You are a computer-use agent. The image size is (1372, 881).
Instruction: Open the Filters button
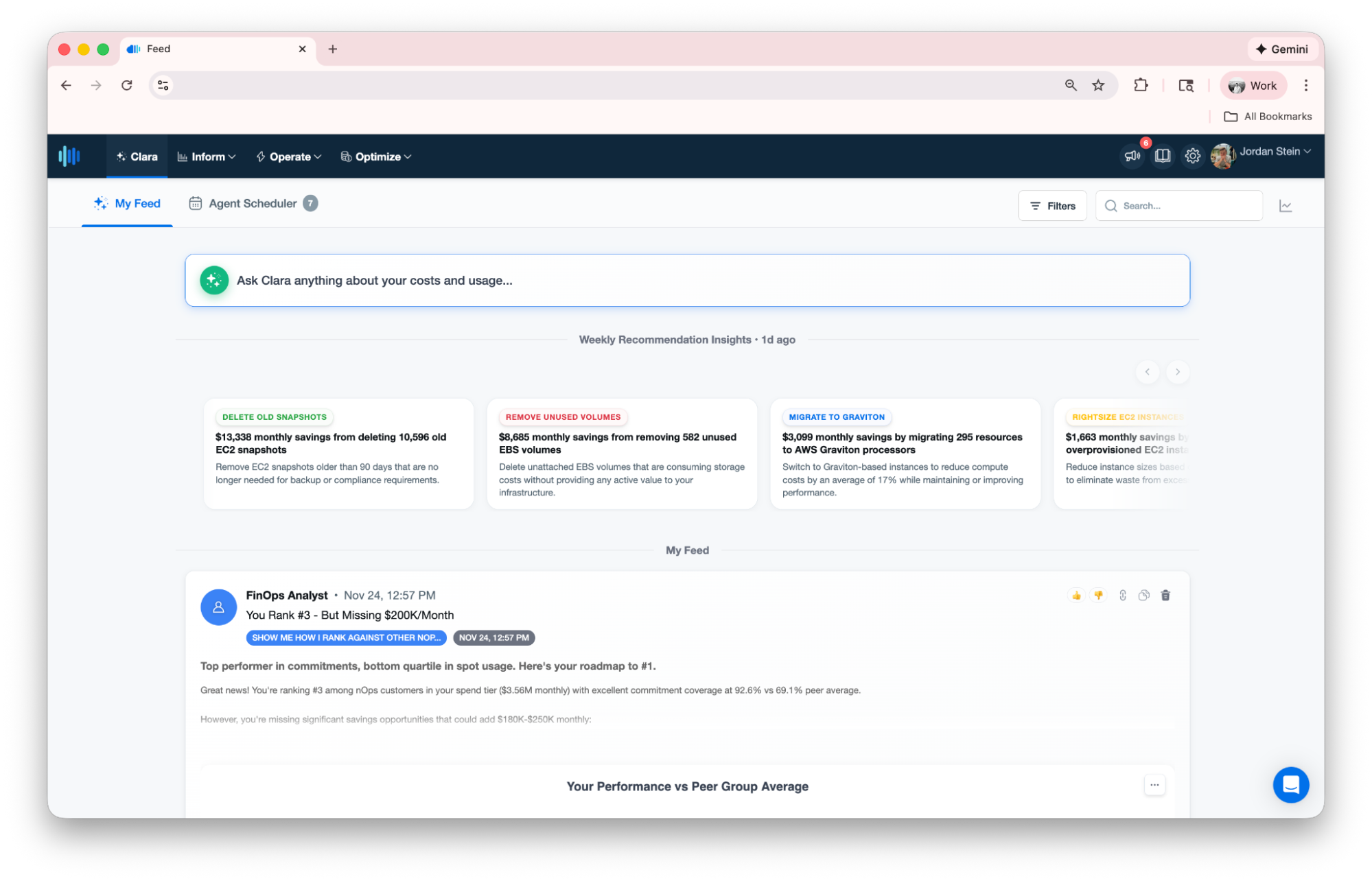1052,206
